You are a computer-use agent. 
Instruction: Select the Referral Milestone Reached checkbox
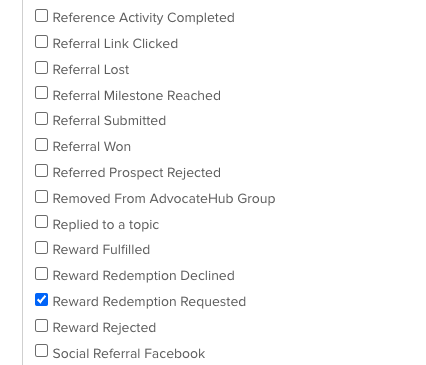41,93
